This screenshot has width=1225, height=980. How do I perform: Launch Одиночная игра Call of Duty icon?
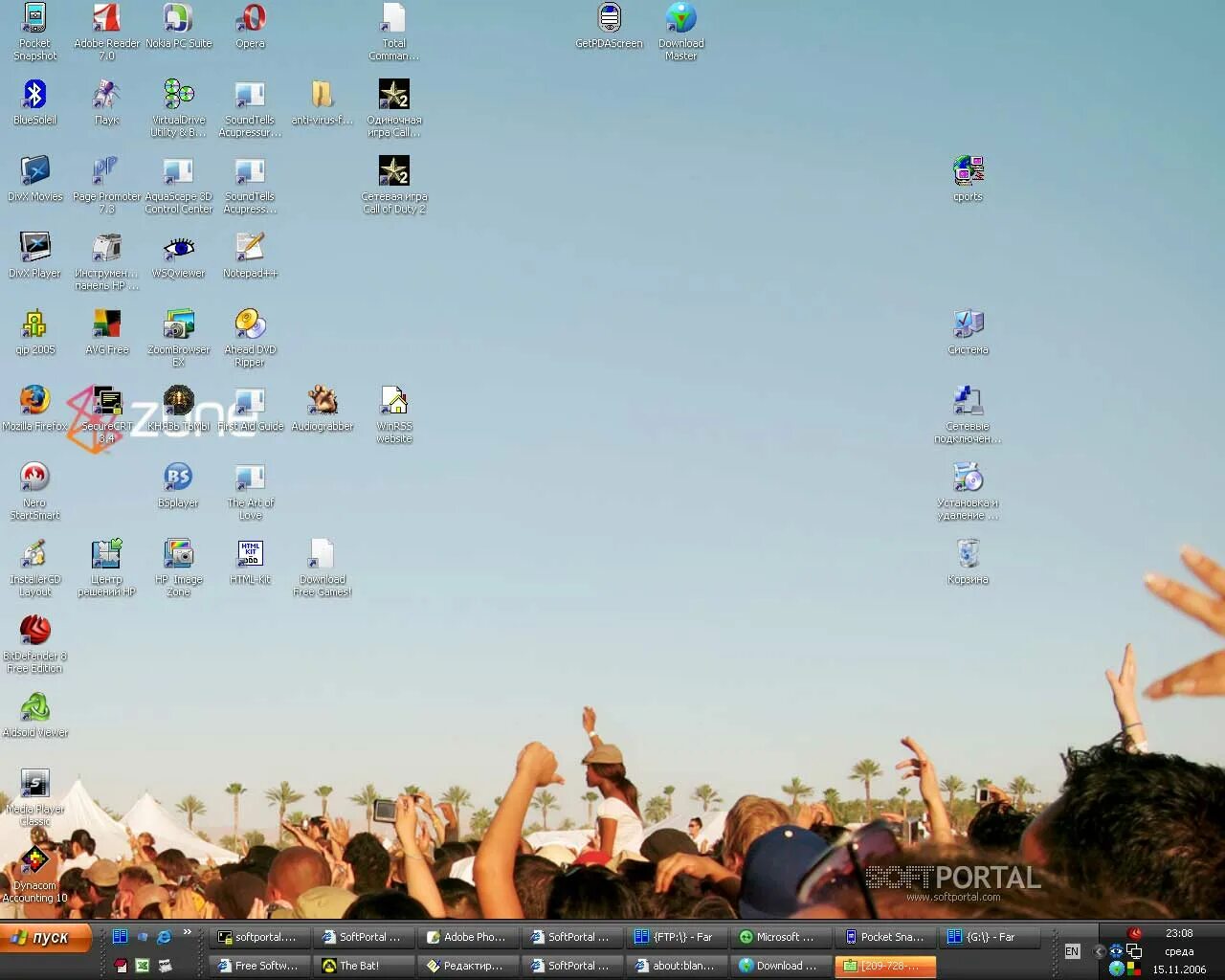(393, 108)
